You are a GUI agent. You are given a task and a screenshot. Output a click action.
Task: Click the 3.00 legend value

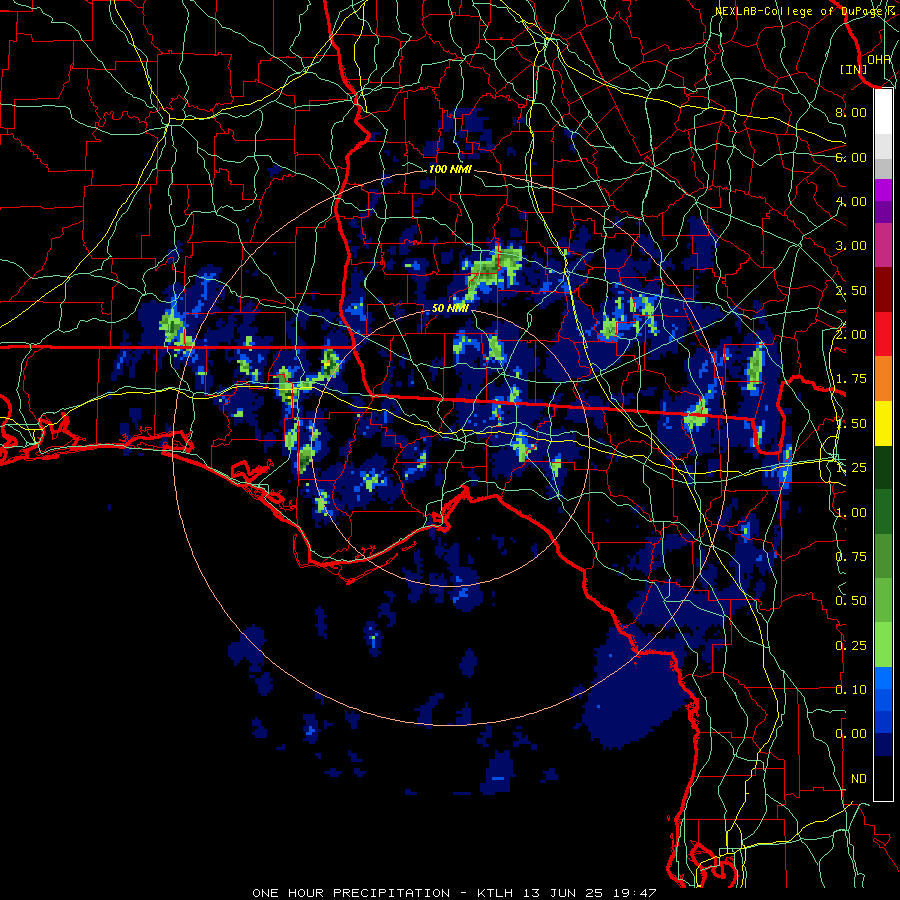(x=851, y=246)
